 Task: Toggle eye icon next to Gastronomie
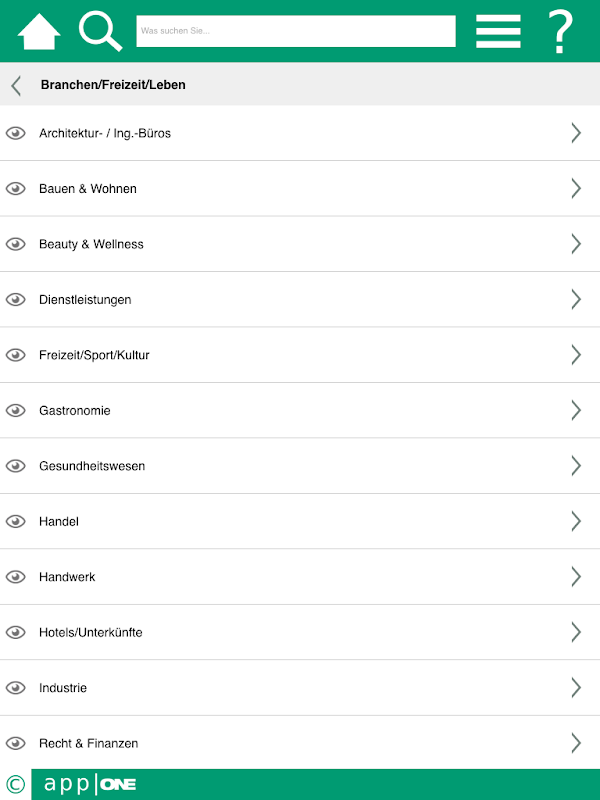point(16,410)
